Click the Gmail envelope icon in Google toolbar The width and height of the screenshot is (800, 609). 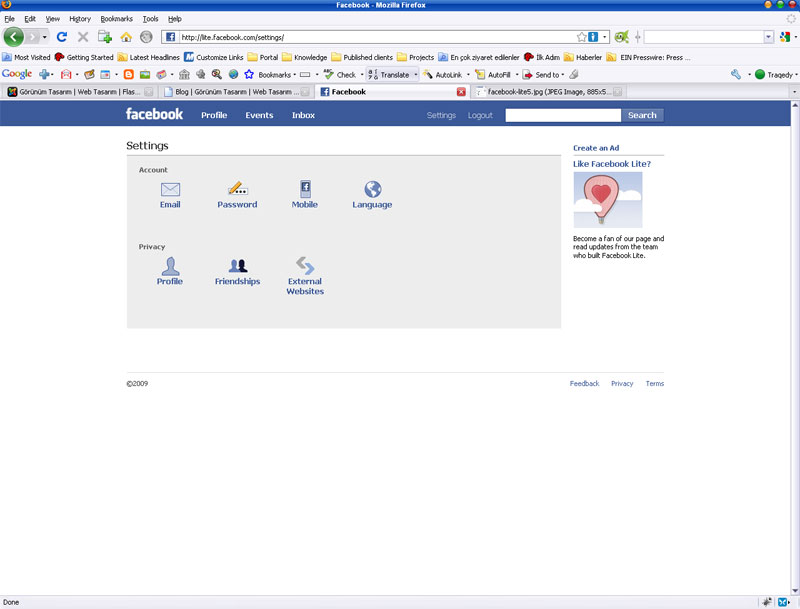66,74
